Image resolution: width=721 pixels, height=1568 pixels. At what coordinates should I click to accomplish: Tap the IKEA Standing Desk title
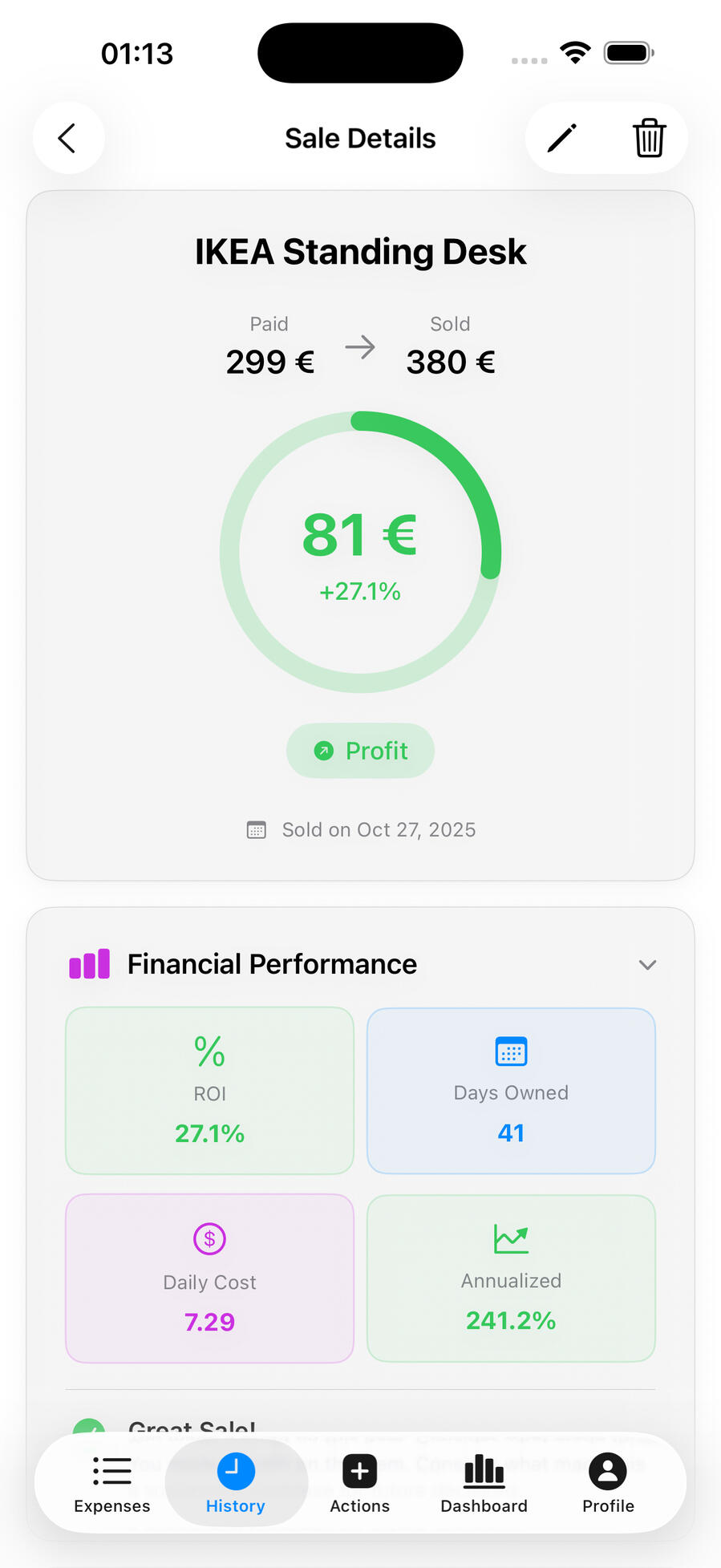360,252
